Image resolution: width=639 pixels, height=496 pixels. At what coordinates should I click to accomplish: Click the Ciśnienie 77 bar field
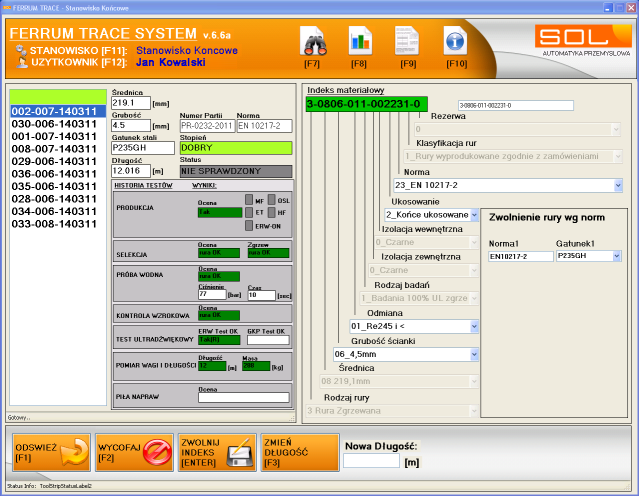pyautogui.click(x=212, y=295)
